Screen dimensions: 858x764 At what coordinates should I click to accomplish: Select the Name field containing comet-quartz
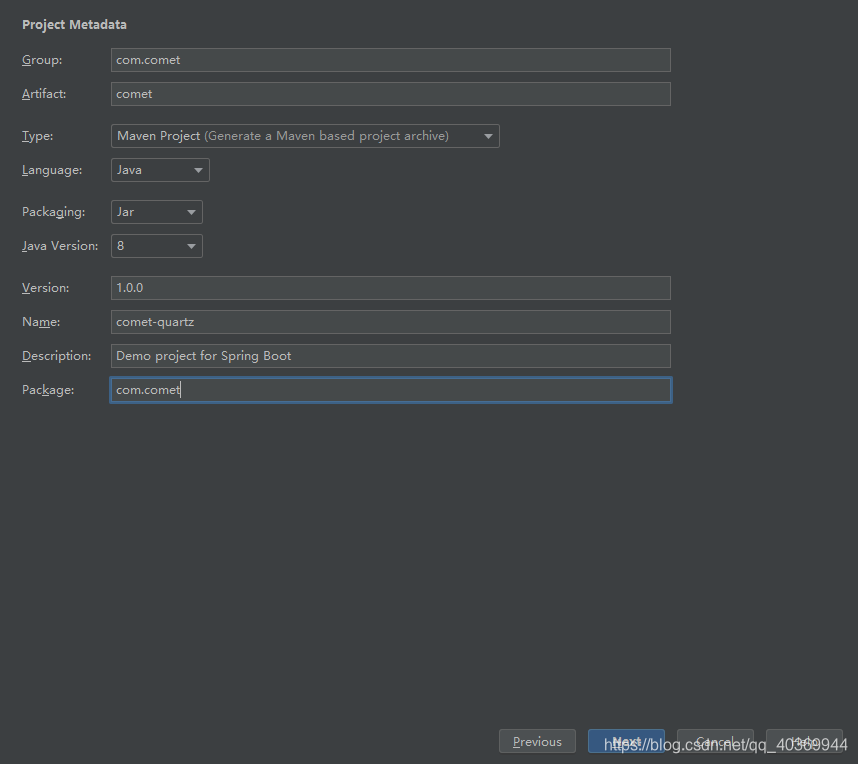click(x=390, y=322)
